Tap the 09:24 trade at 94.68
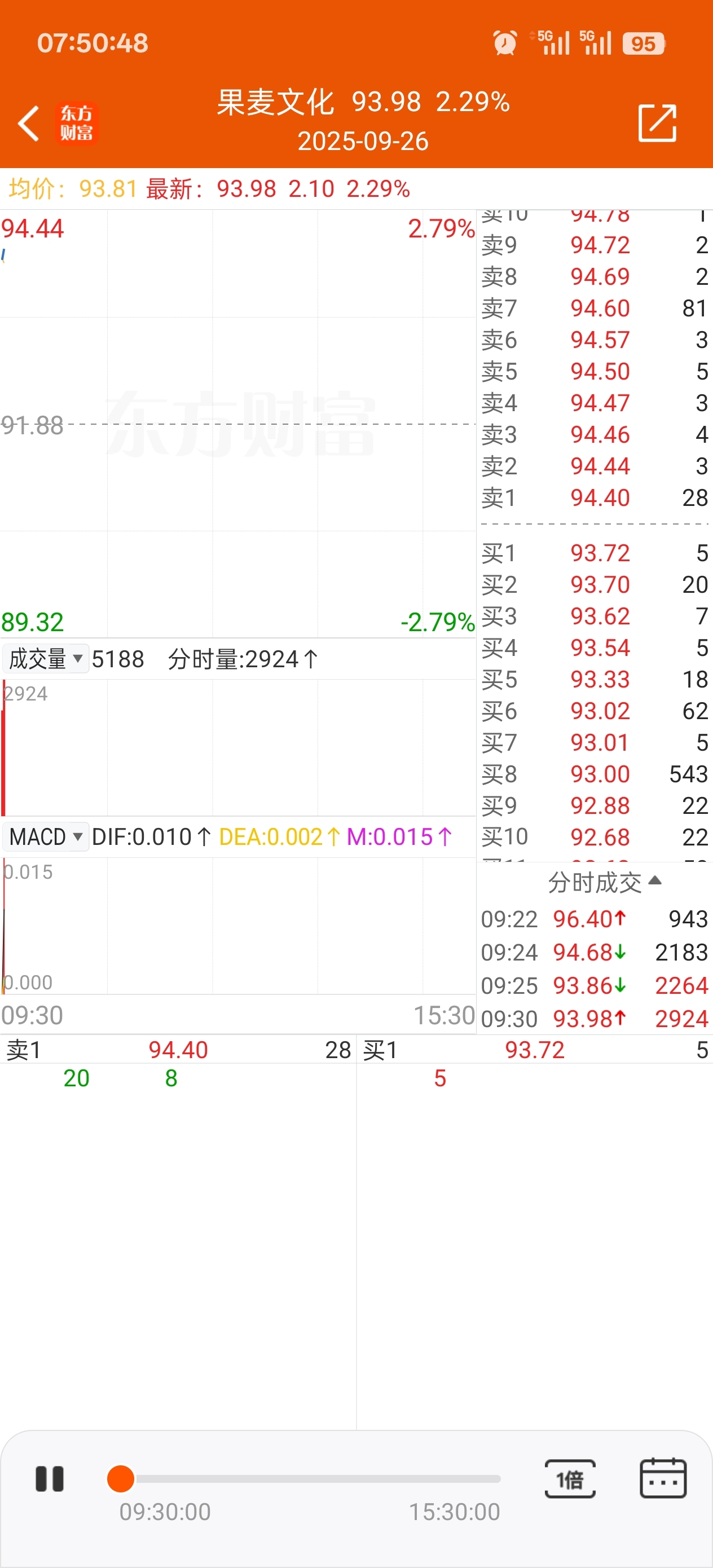 point(595,952)
